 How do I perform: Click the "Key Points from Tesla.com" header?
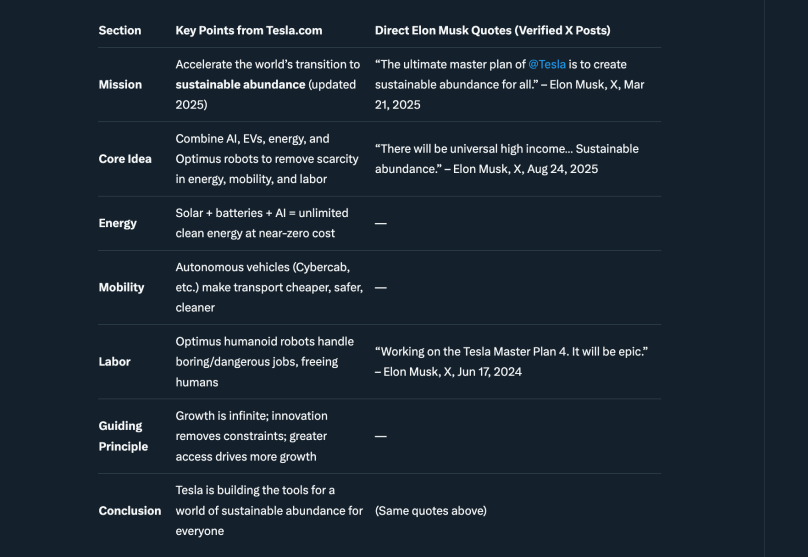[x=249, y=30]
